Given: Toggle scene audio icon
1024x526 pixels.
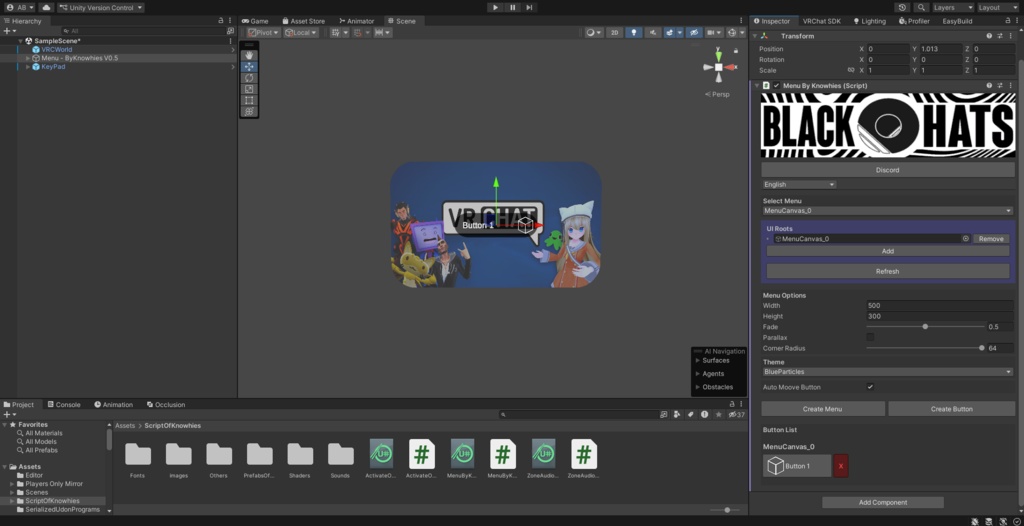Looking at the screenshot, I should click(x=652, y=32).
